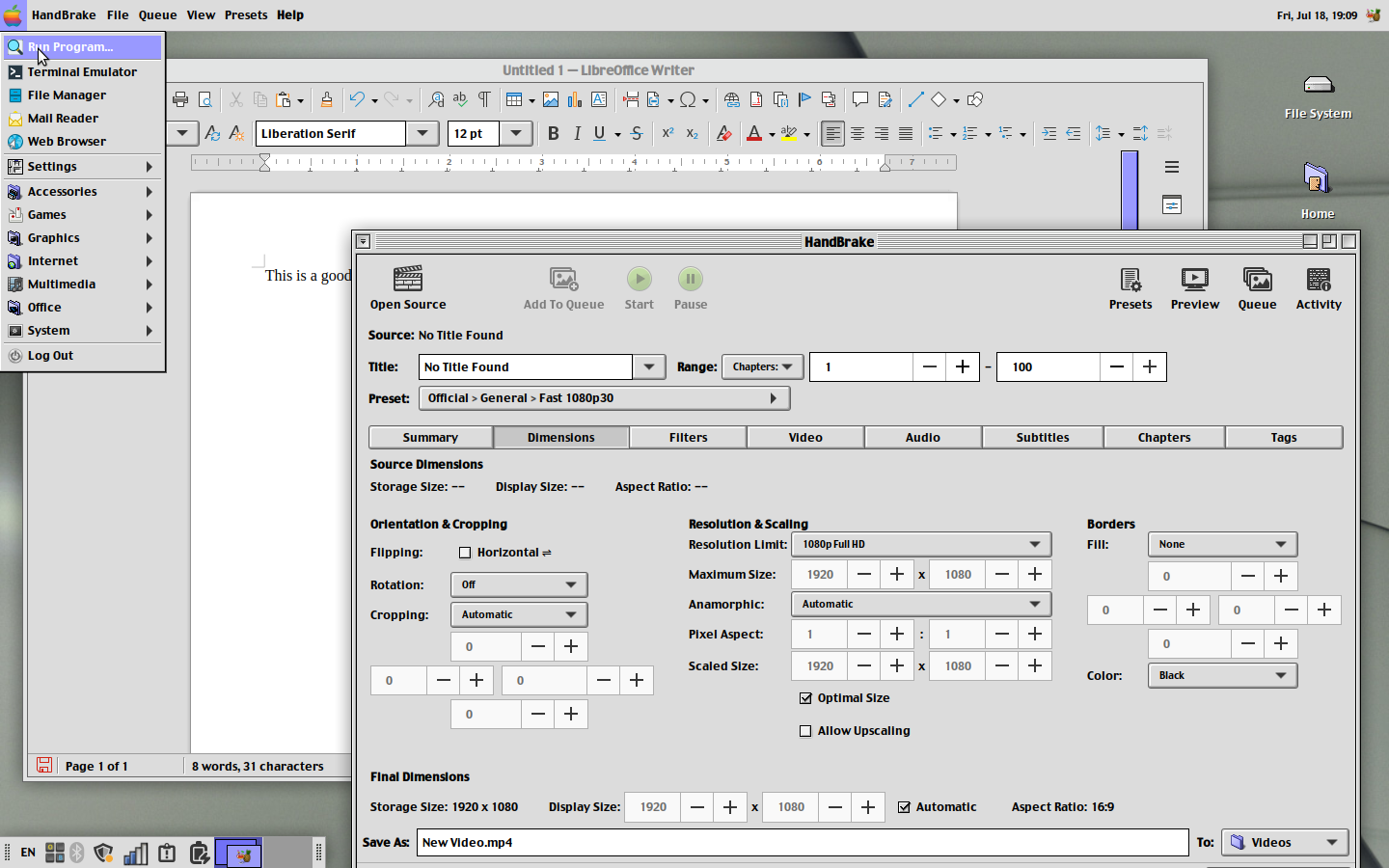Open Resolution Limit dropdown 1080p Full HD
The height and width of the screenshot is (868, 1389).
tap(920, 544)
